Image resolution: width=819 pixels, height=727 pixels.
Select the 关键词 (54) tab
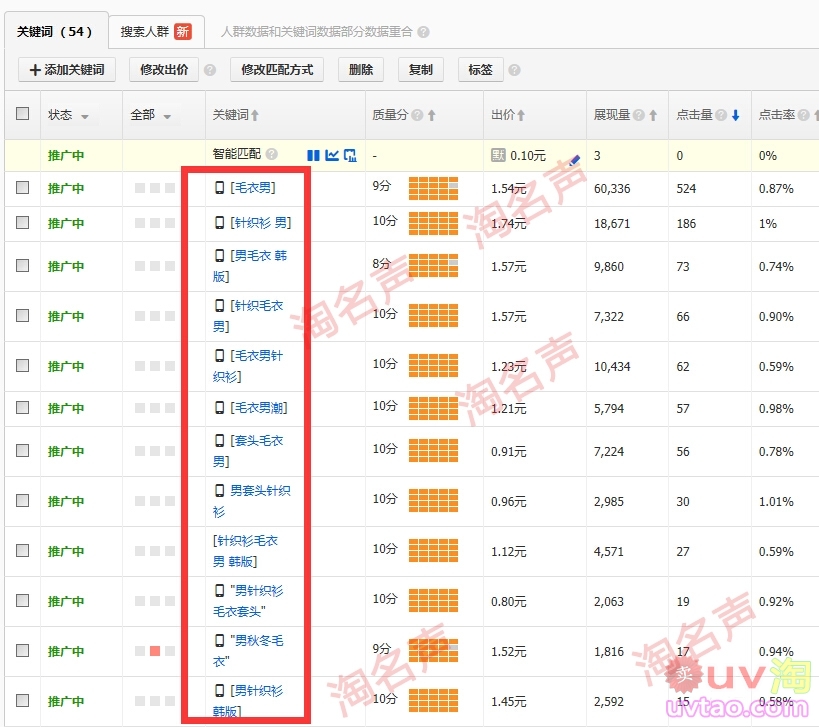[x=55, y=31]
